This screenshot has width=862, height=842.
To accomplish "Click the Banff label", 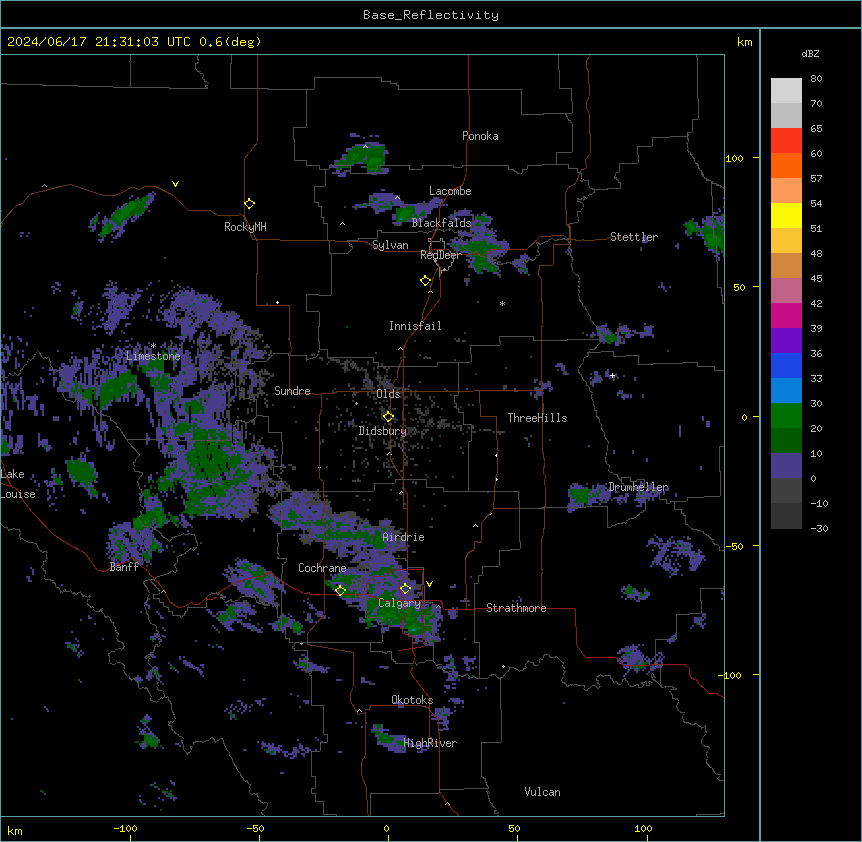I will (x=124, y=567).
